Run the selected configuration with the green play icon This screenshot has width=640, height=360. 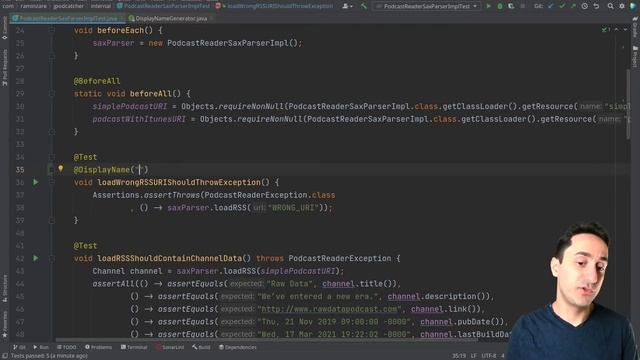tap(488, 6)
